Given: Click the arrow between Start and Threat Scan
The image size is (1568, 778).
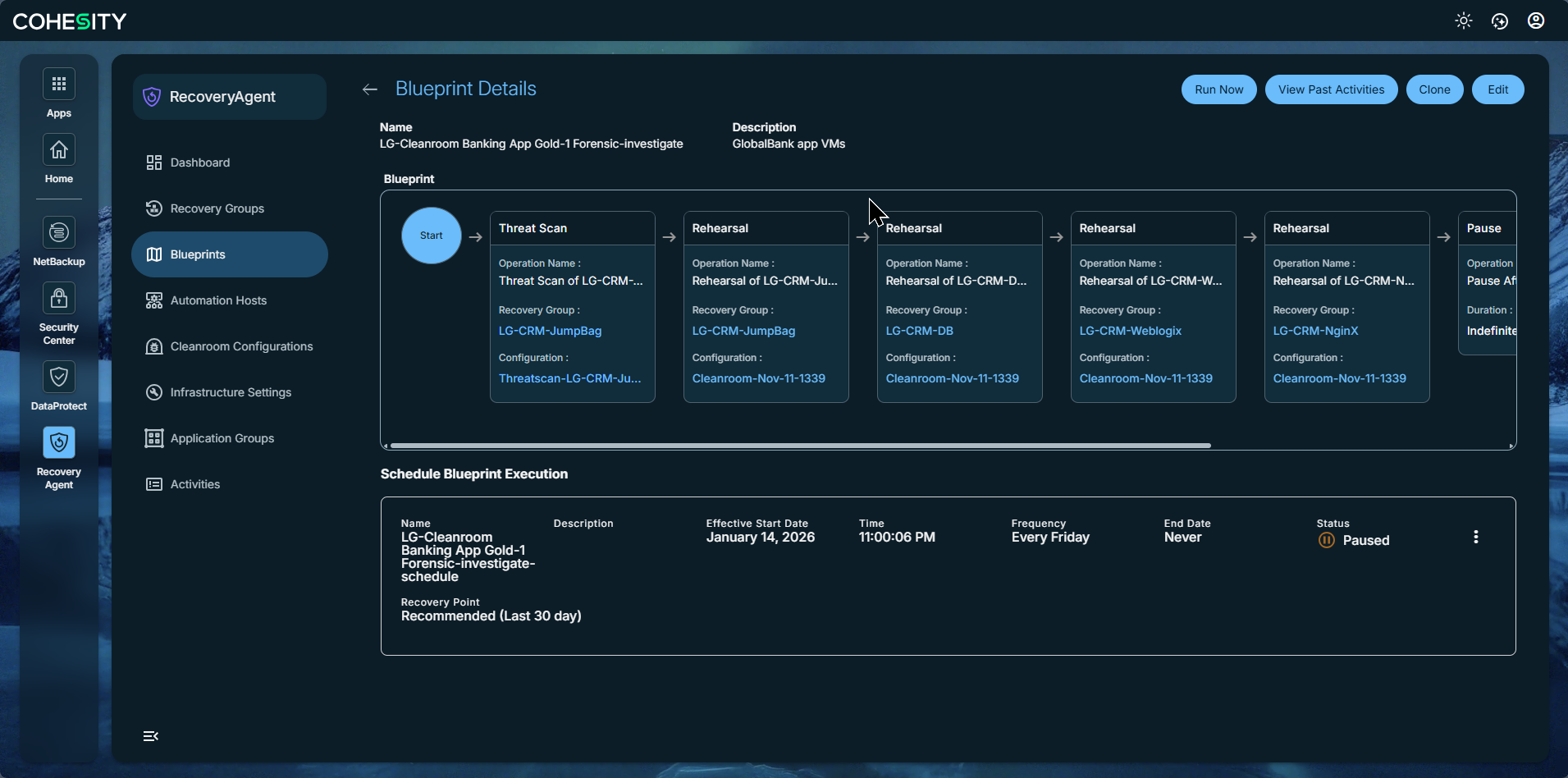Looking at the screenshot, I should coord(476,237).
